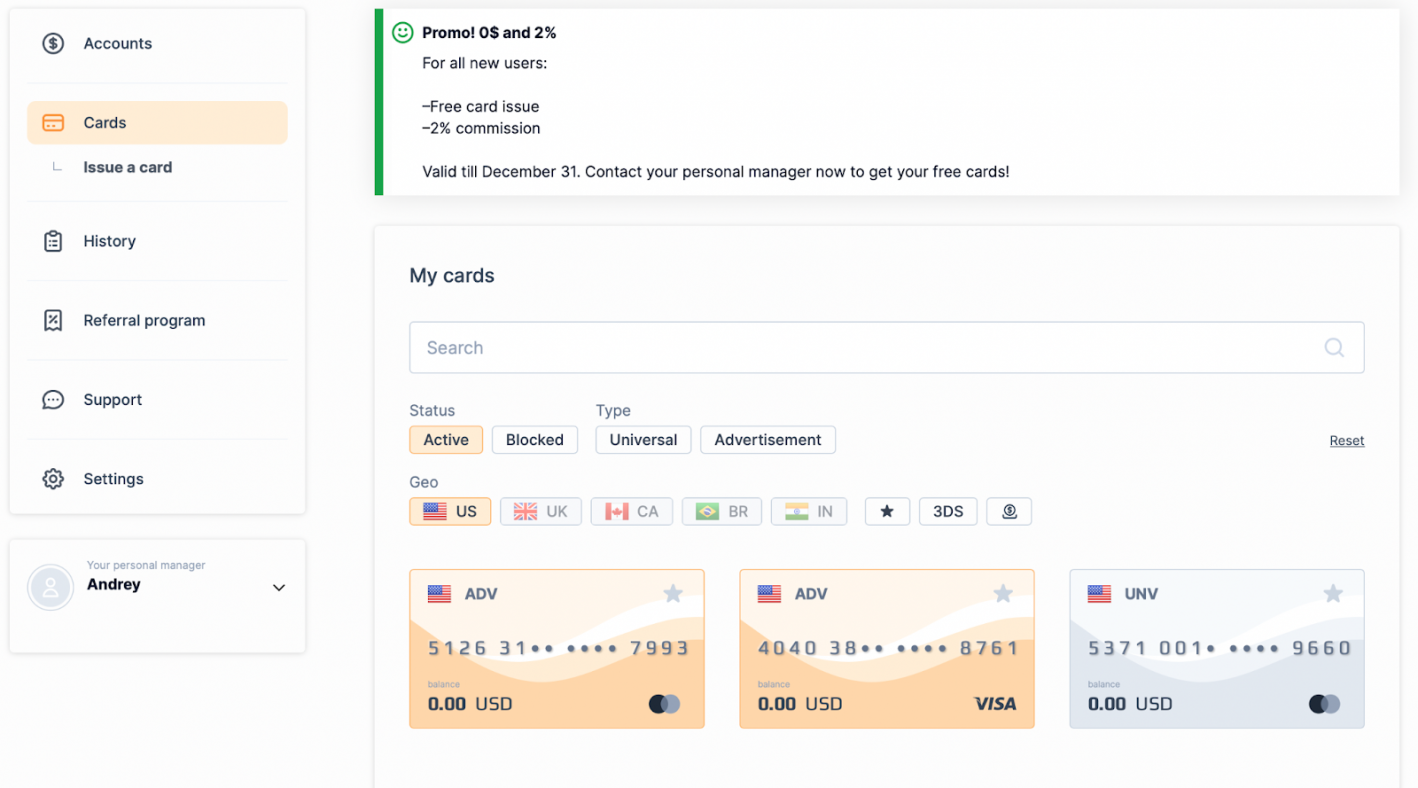Filter cards by Advertisement type
1418x788 pixels.
point(768,440)
